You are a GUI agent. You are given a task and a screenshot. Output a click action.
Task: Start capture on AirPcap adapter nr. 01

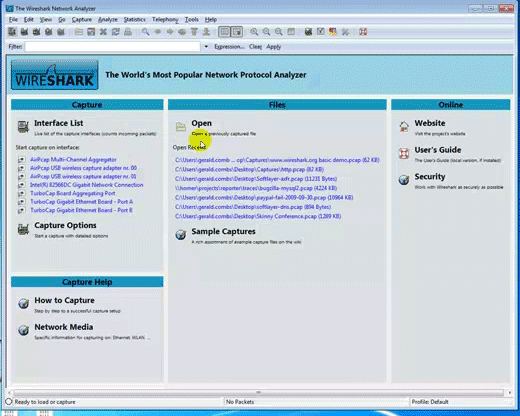coord(83,176)
